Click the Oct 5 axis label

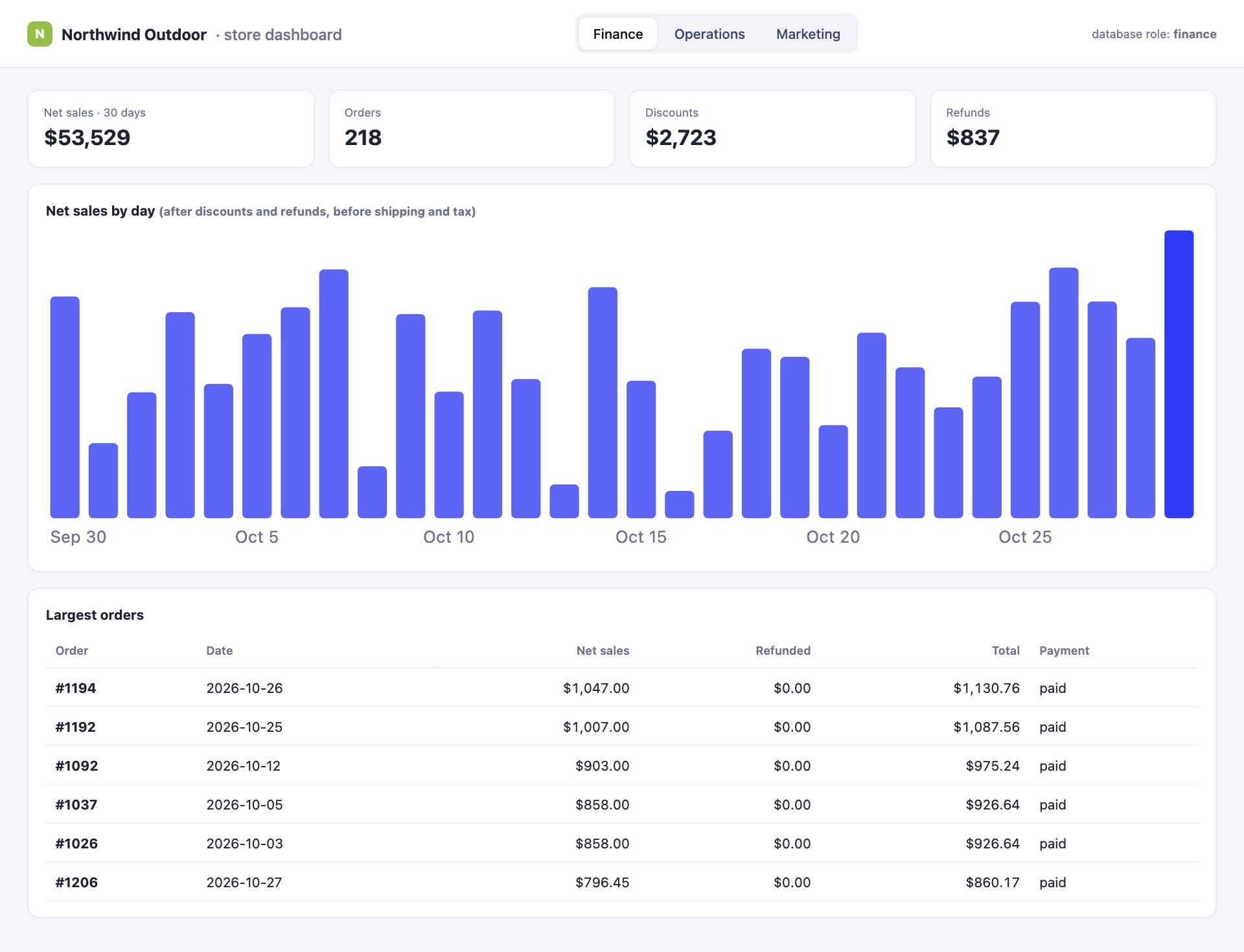pyautogui.click(x=257, y=538)
